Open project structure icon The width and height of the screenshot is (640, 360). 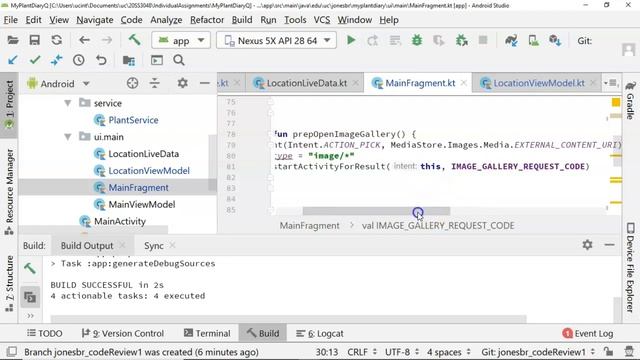pyautogui.click(x=129, y=60)
